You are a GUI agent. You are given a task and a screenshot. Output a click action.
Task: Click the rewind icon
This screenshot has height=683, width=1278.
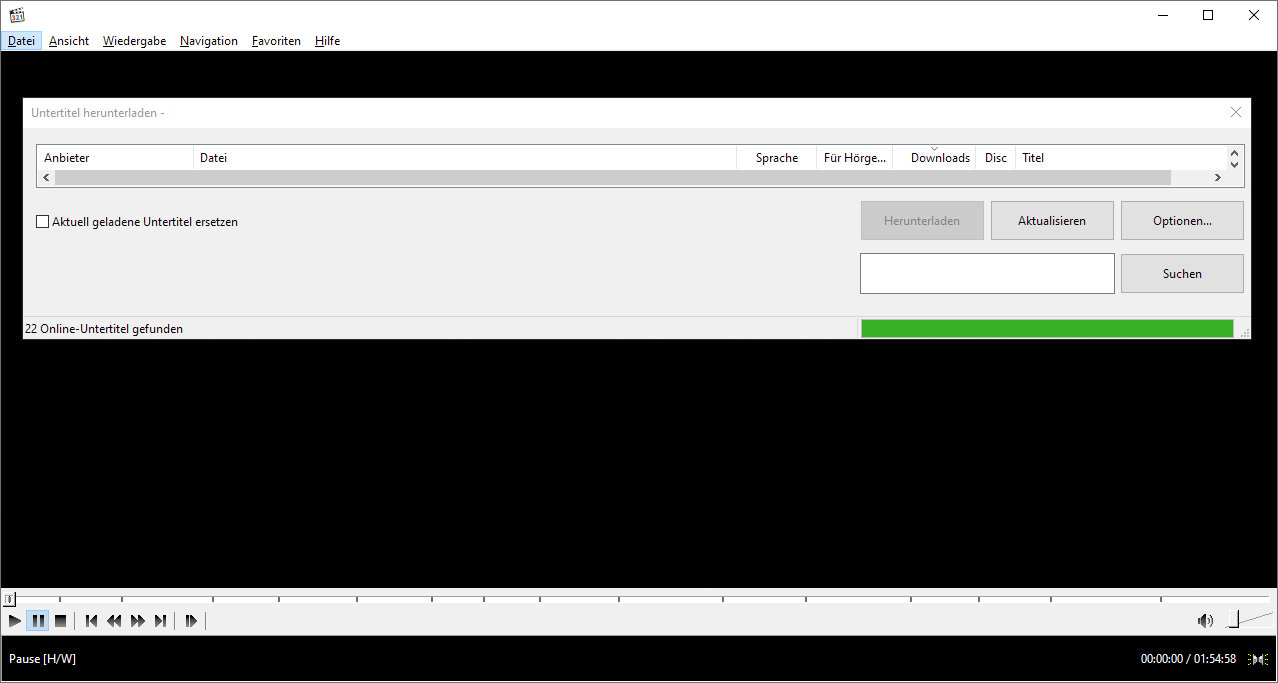coord(114,620)
